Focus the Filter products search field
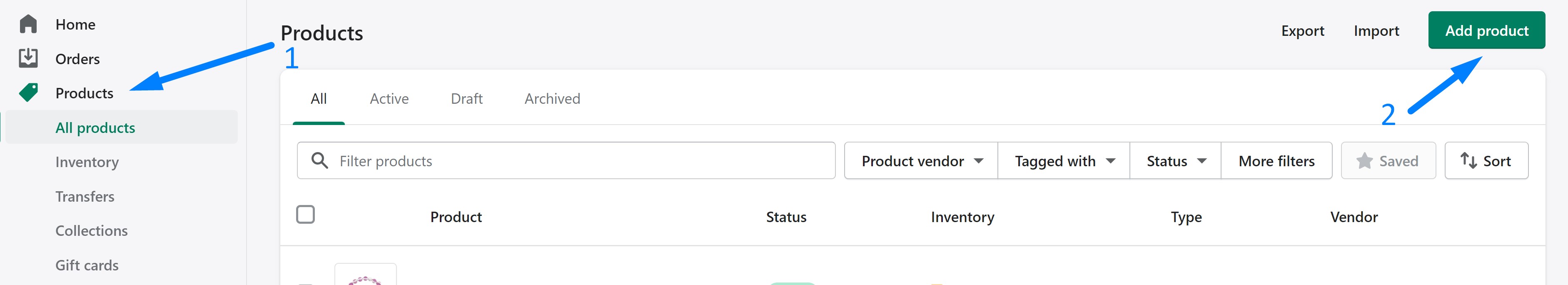1568x285 pixels. point(566,161)
